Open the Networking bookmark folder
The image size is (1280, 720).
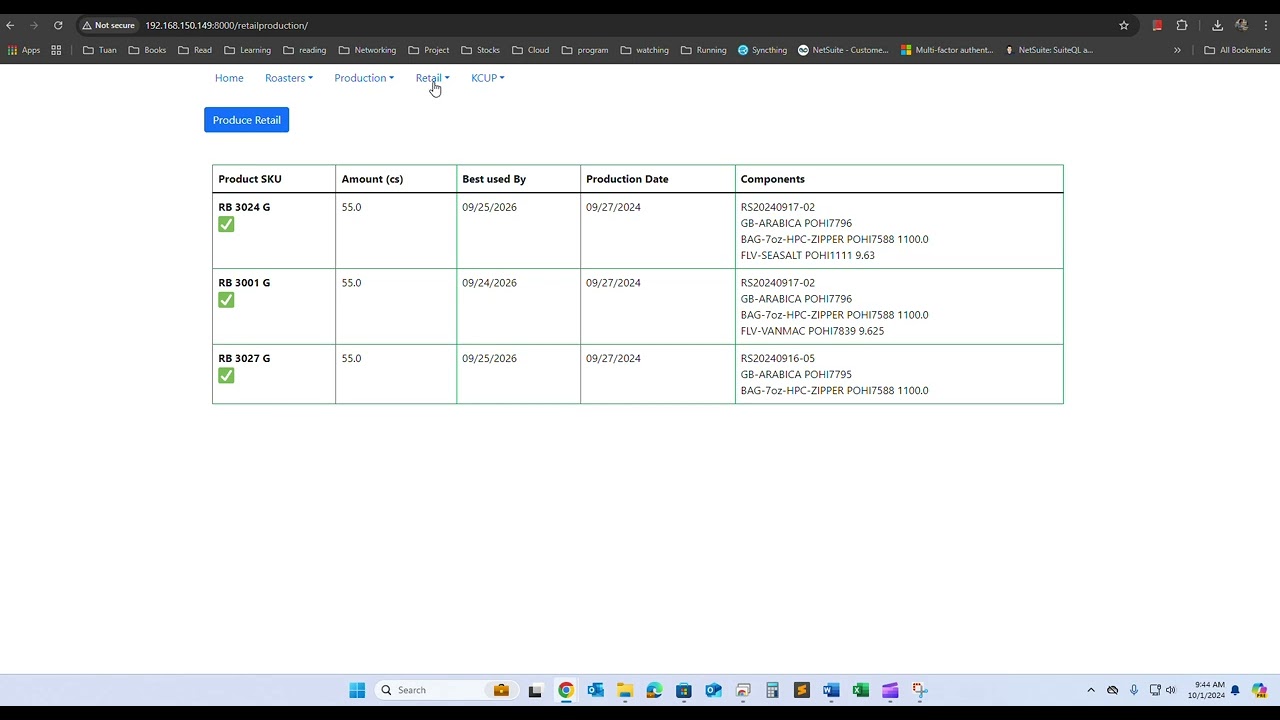pyautogui.click(x=367, y=50)
